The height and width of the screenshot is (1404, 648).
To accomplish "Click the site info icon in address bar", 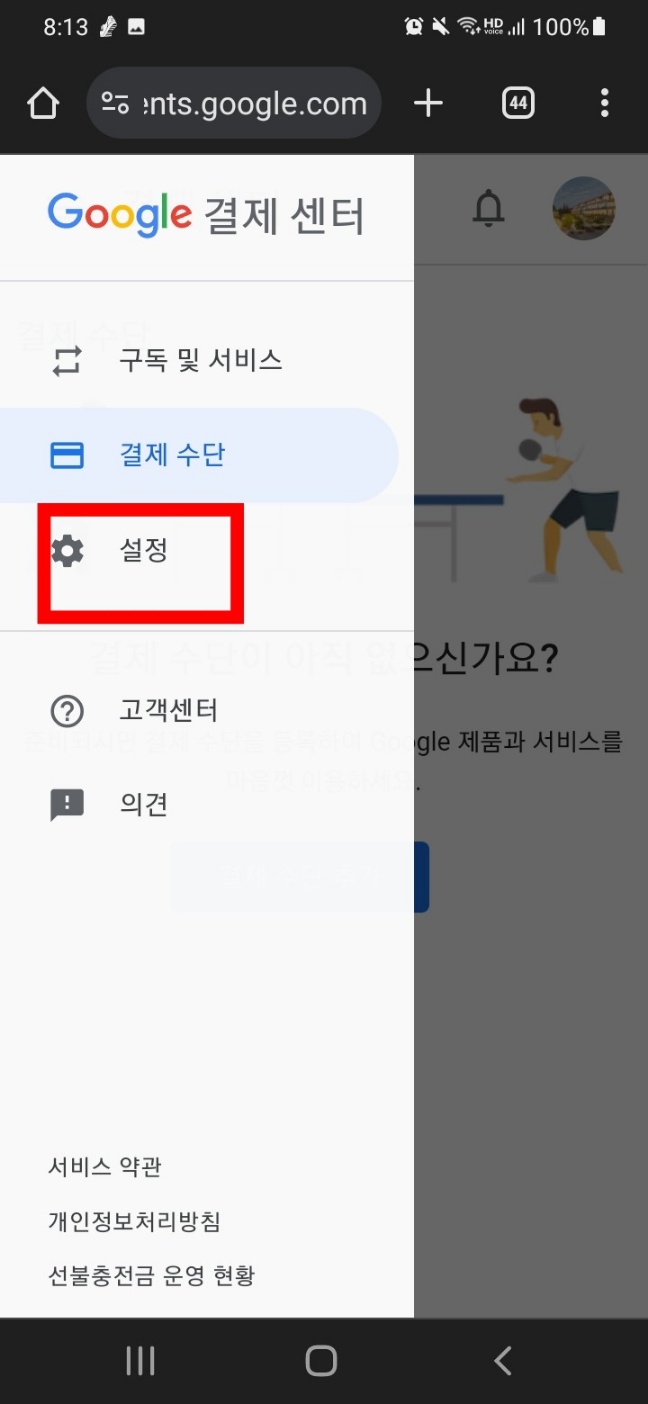I will click(116, 103).
